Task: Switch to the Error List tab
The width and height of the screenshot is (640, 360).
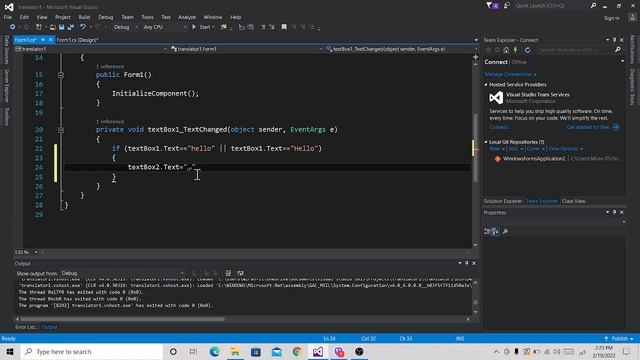Action: point(26,327)
